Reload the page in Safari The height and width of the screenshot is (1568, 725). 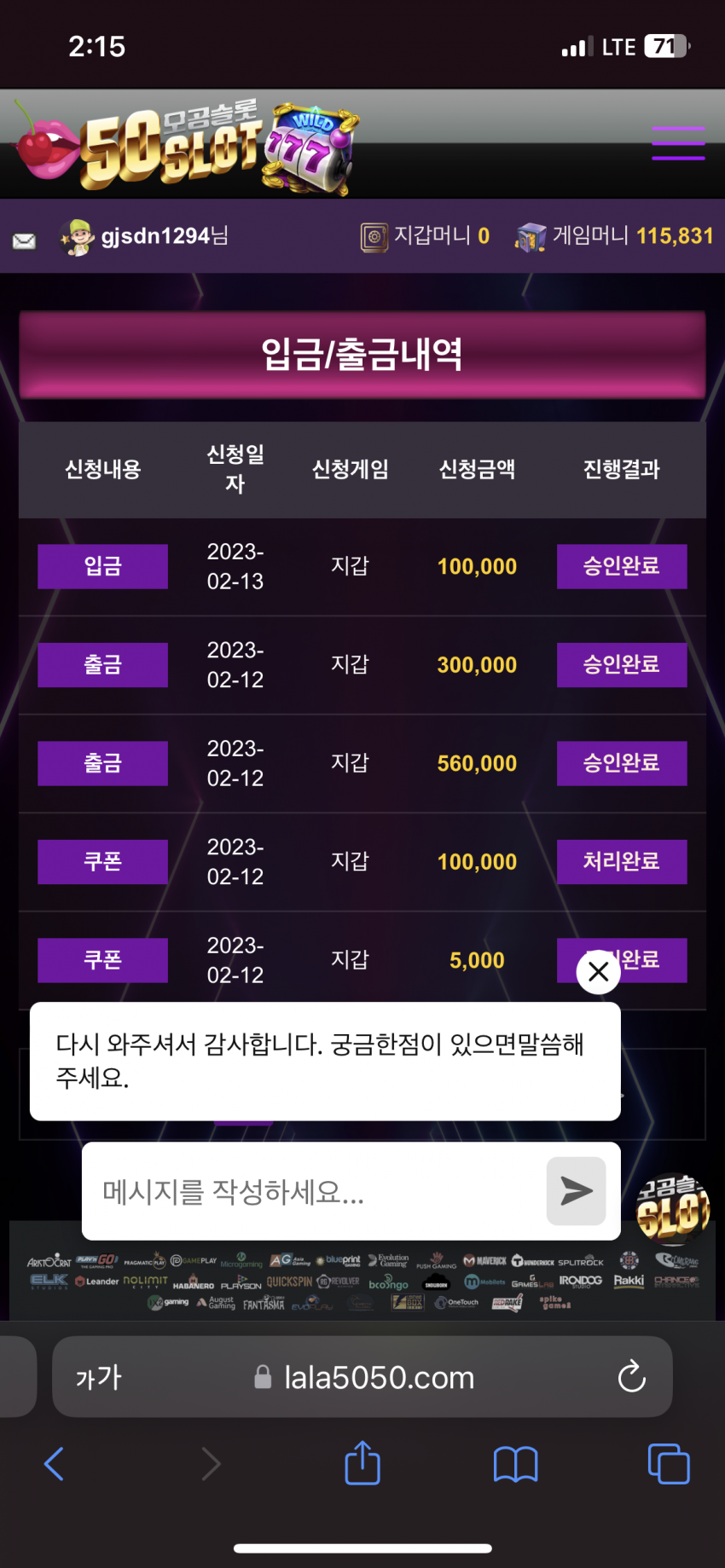(631, 1376)
